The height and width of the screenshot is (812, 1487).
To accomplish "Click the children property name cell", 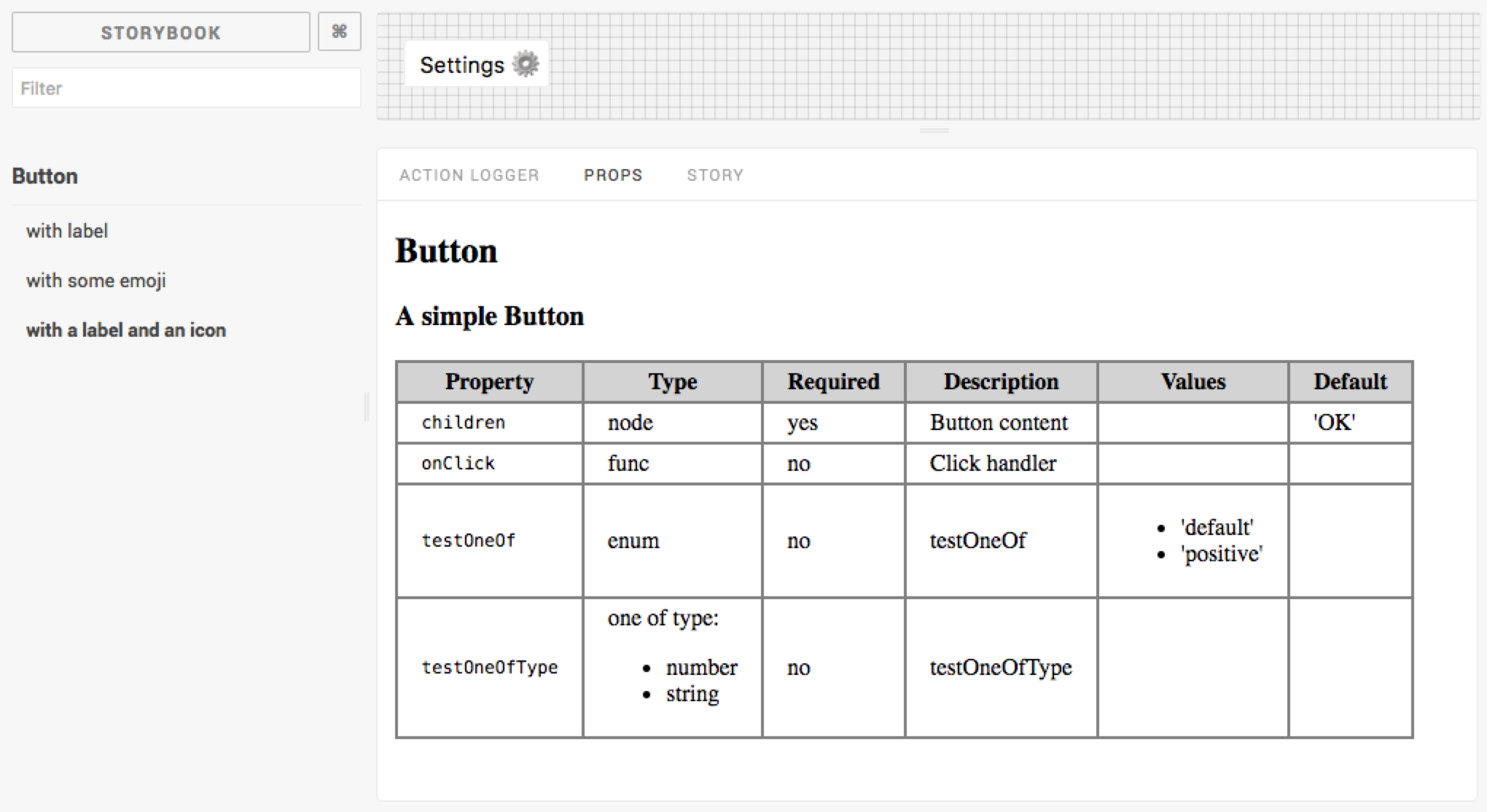I will point(464,423).
